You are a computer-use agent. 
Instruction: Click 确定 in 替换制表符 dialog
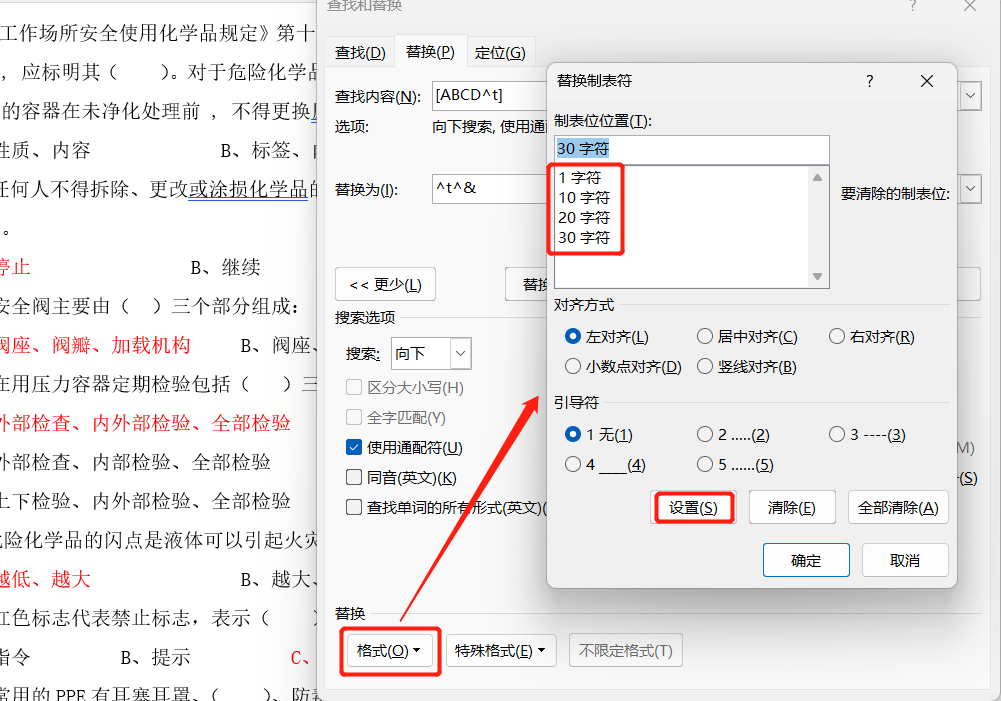click(x=806, y=561)
